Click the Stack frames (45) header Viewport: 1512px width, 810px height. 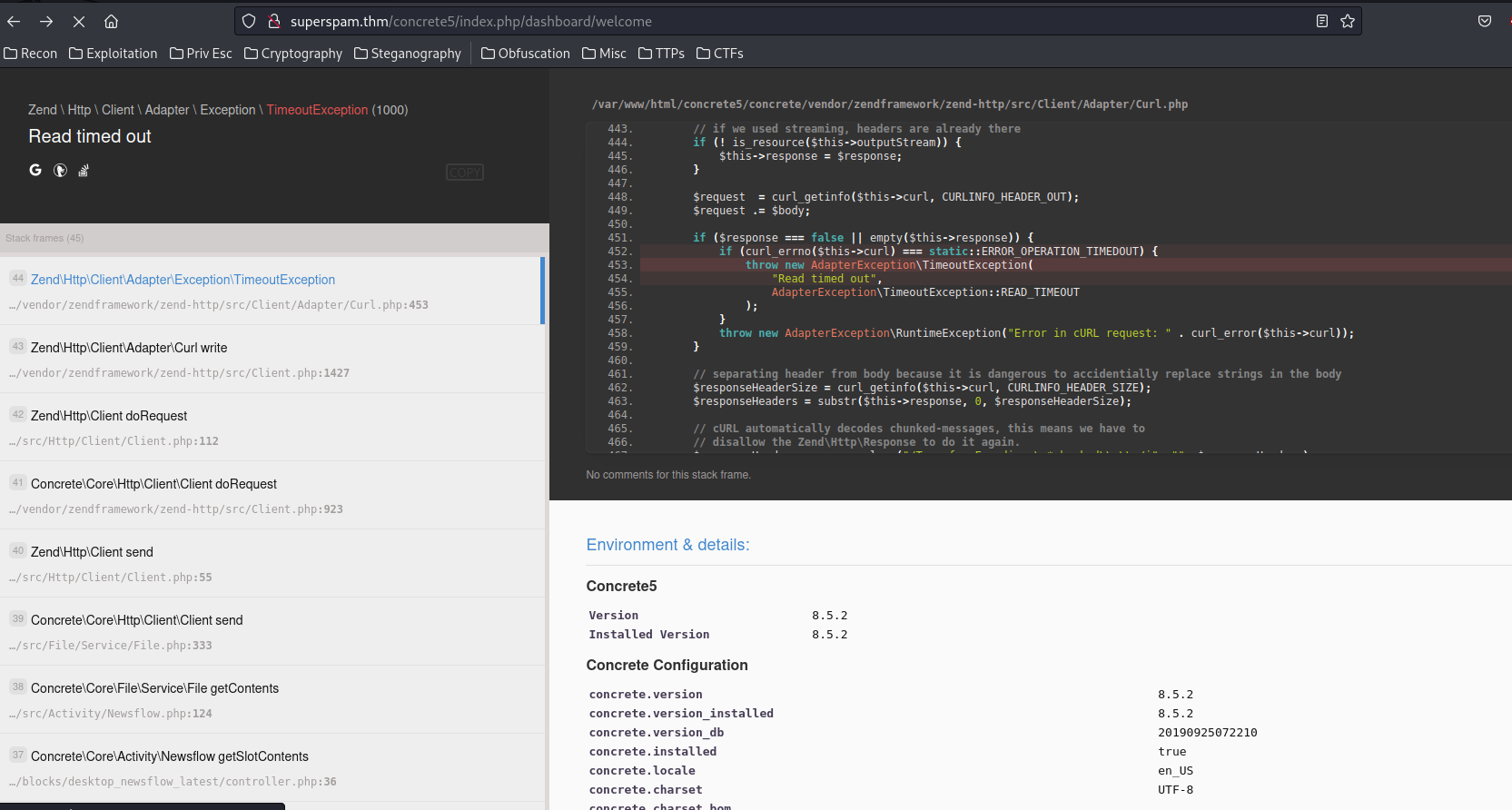[x=44, y=238]
